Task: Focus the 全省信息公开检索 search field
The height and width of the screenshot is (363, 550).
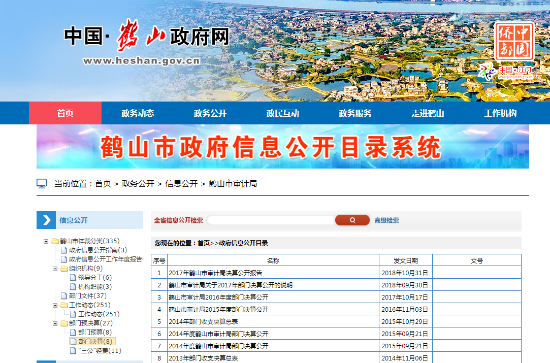Action: point(270,220)
